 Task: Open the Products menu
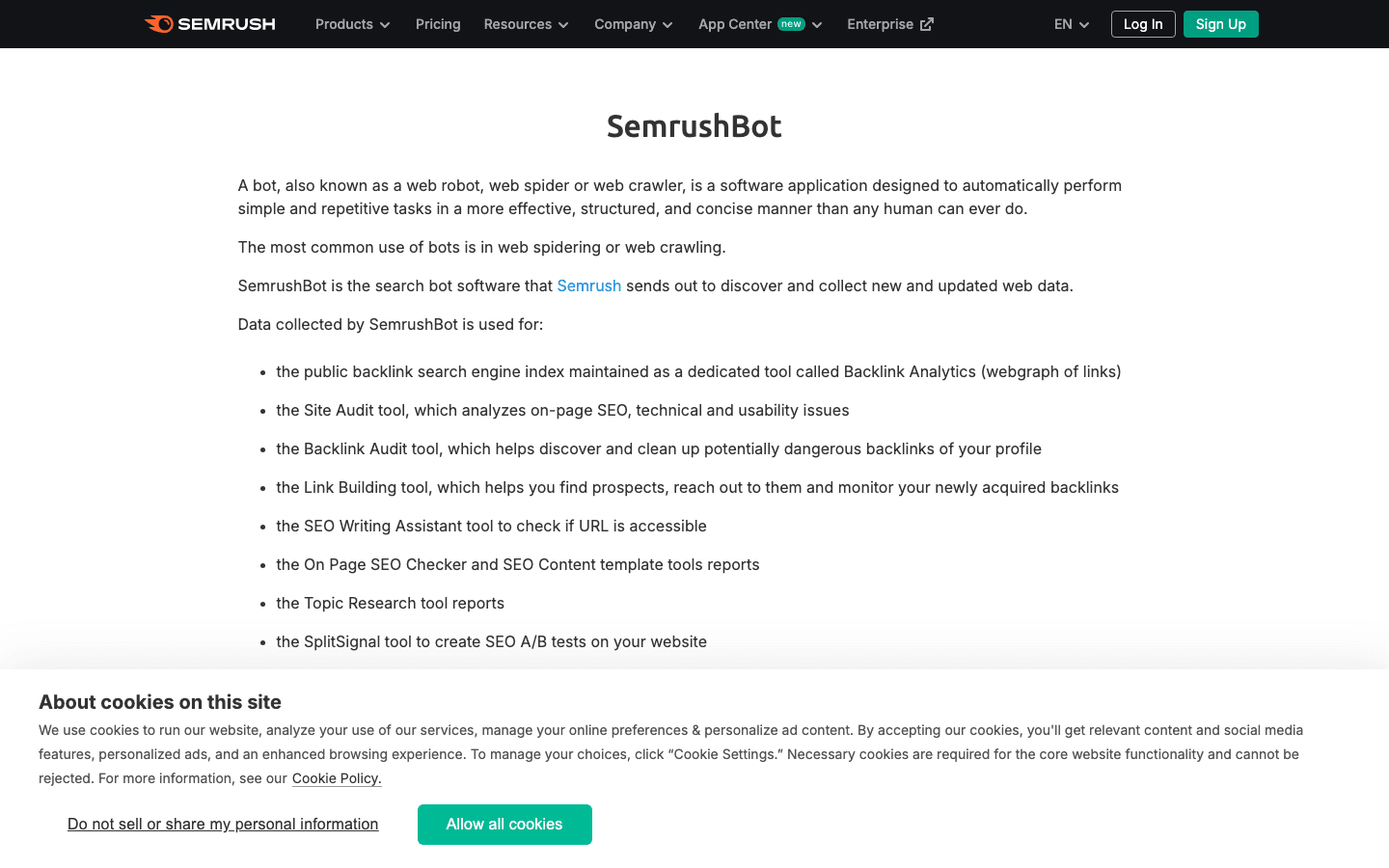click(344, 24)
